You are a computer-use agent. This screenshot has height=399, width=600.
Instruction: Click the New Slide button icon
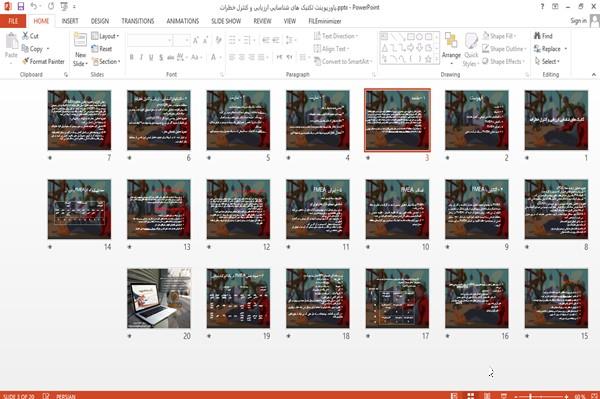click(80, 41)
